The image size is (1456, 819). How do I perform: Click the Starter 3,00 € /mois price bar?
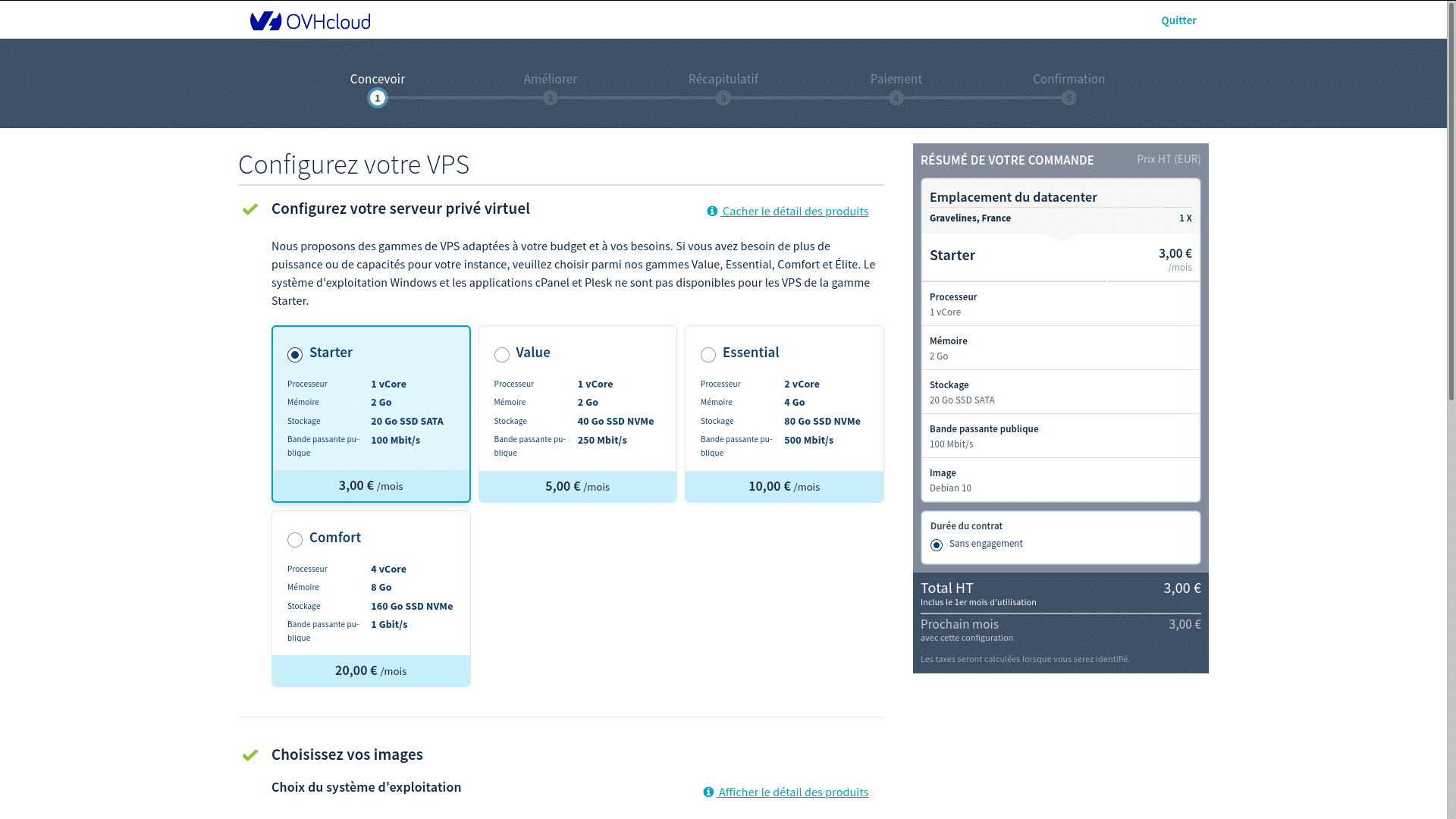click(371, 486)
